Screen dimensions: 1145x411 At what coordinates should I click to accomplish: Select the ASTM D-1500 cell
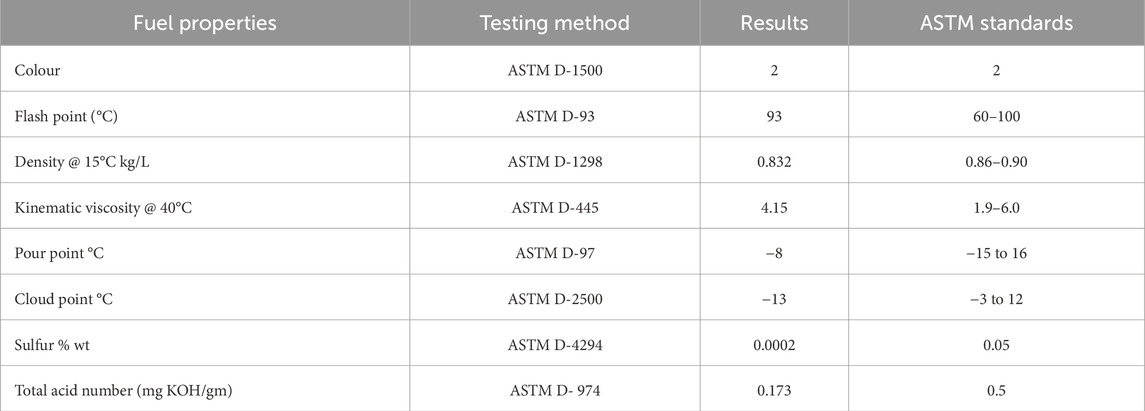coord(554,71)
